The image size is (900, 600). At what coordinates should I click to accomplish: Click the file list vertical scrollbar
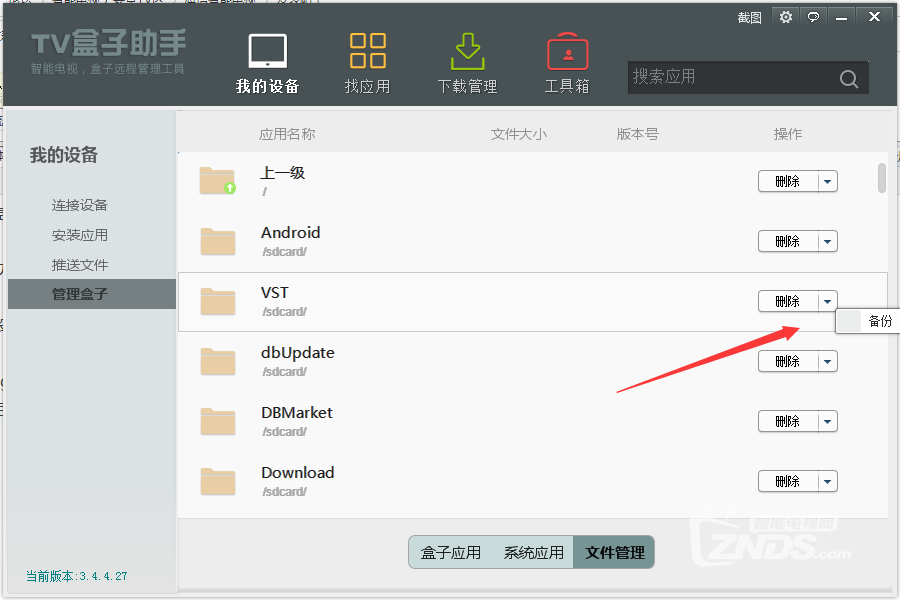coord(882,179)
